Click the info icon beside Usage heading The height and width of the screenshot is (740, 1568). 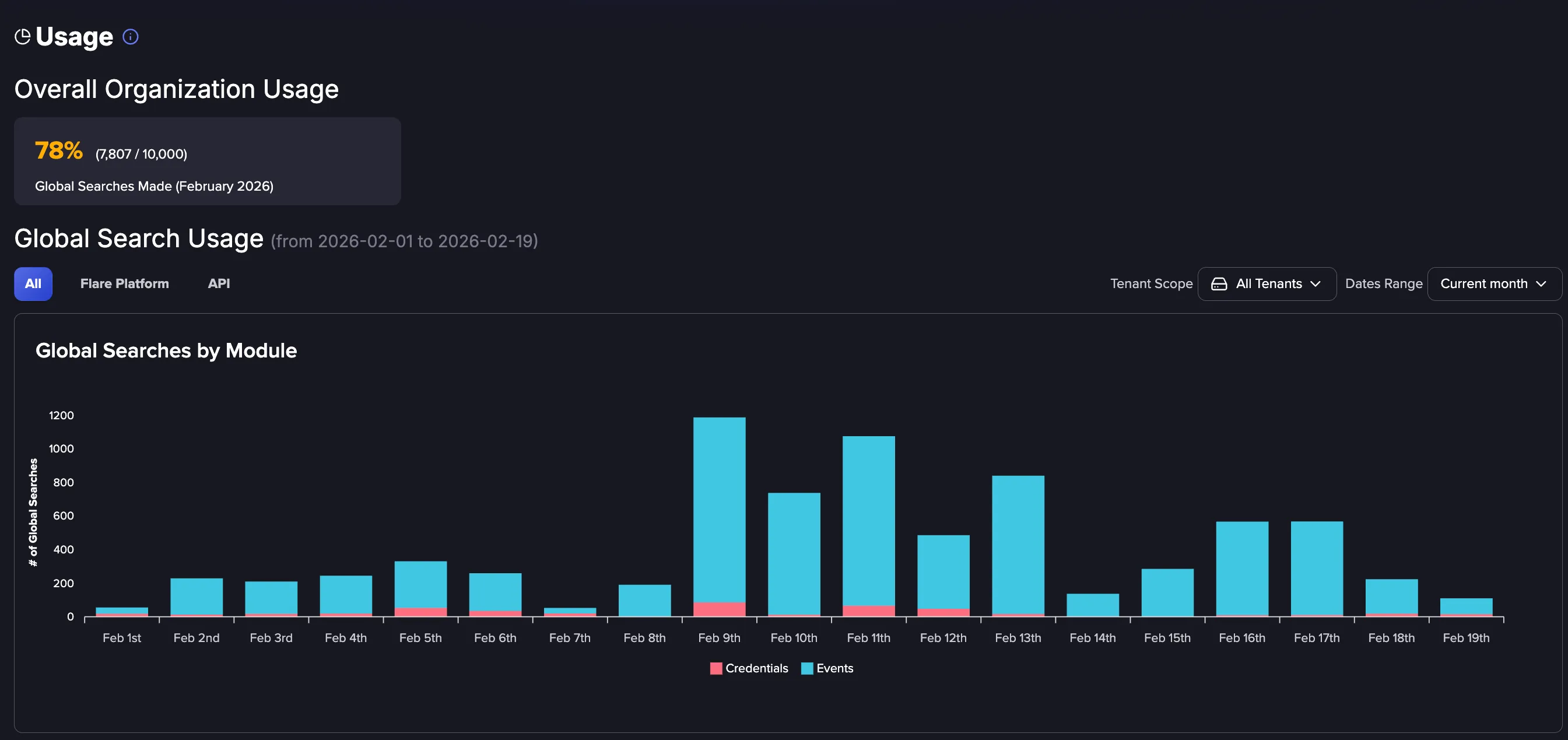130,37
